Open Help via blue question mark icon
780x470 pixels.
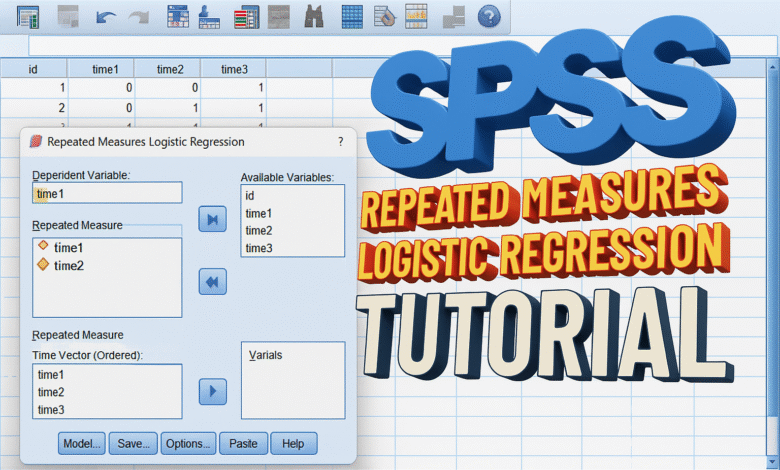tap(489, 17)
